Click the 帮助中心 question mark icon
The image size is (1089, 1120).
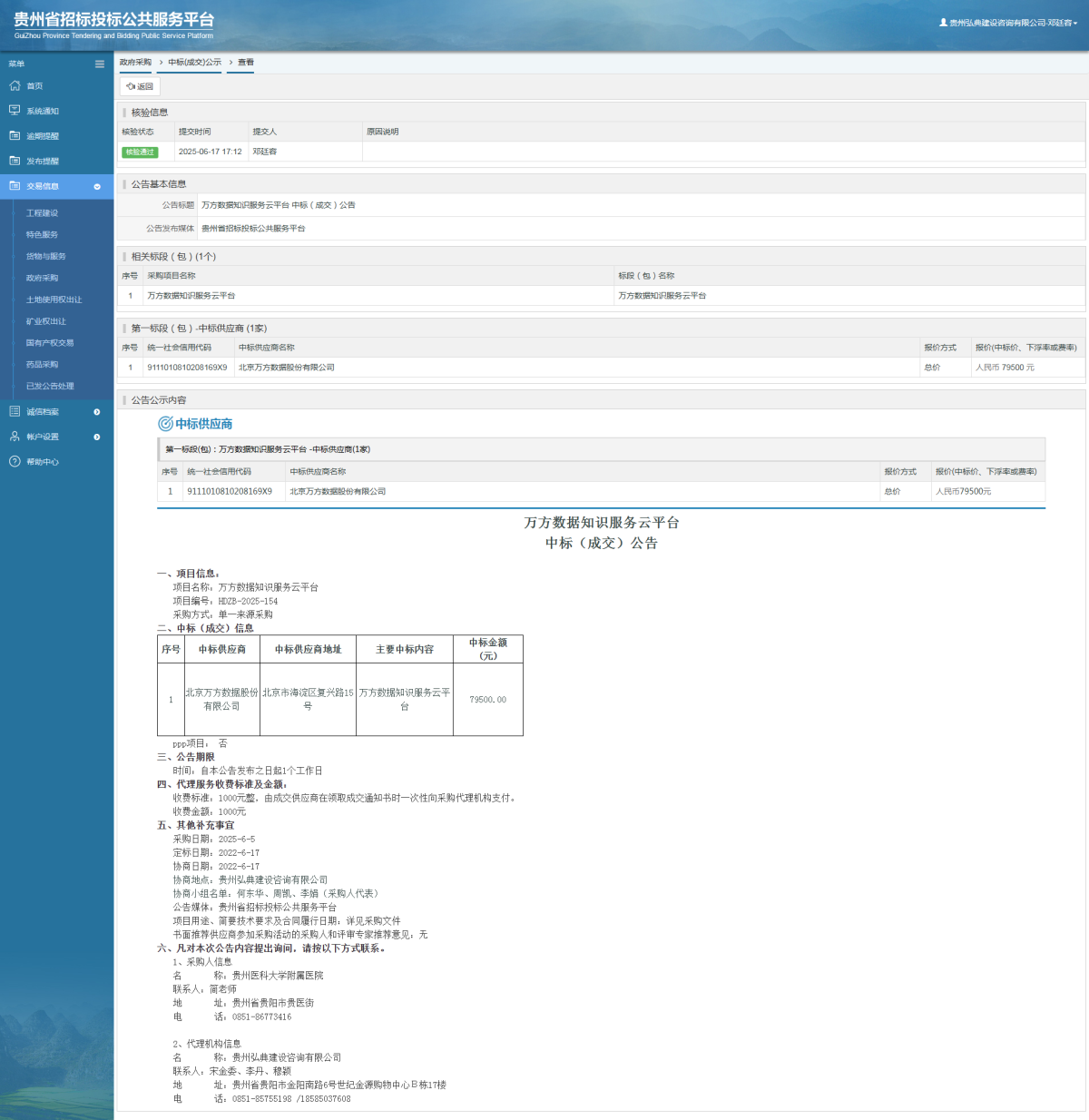(x=15, y=462)
